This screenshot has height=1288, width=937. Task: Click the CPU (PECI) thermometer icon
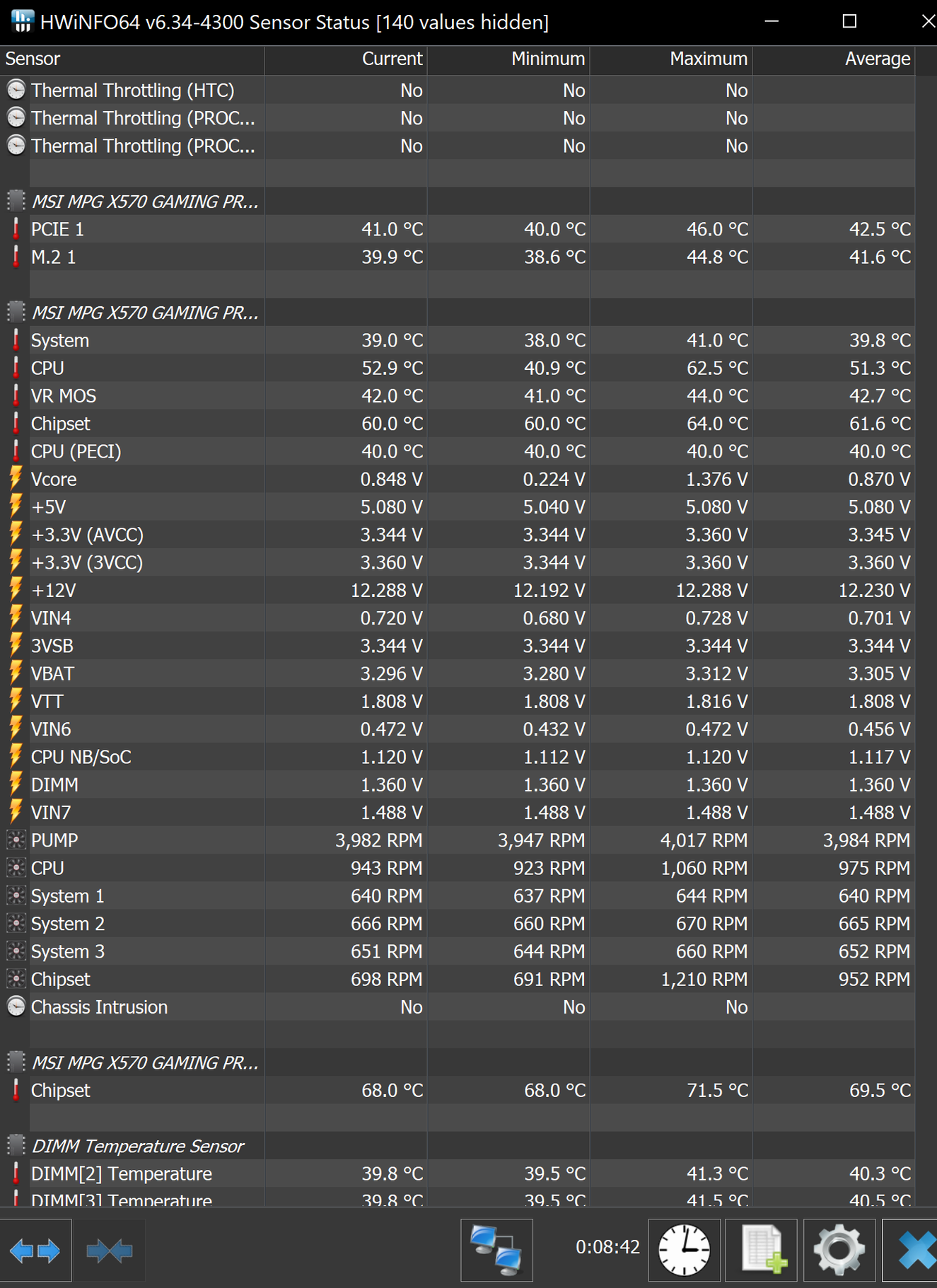16,451
